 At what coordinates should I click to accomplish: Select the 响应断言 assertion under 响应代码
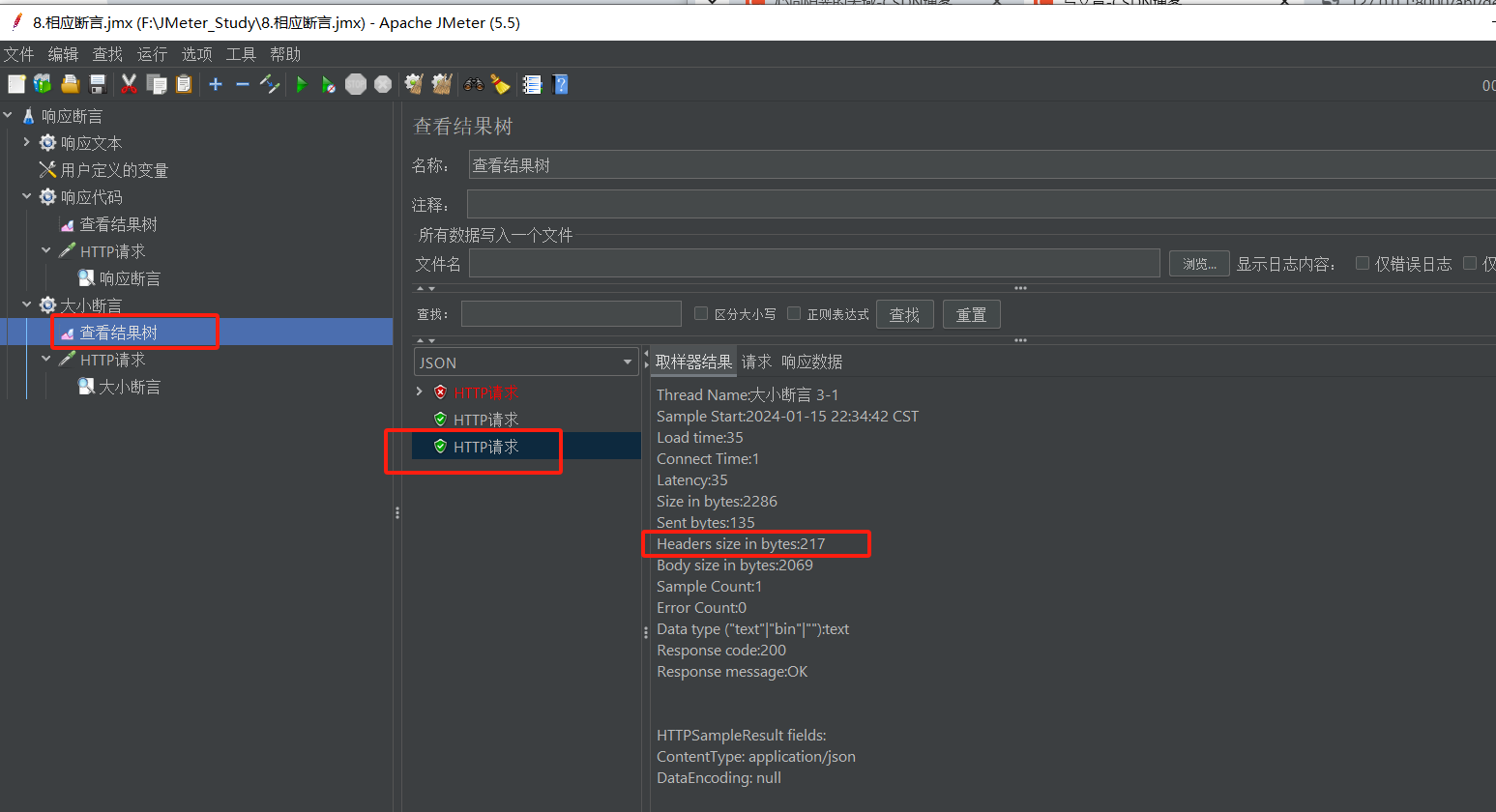tap(130, 278)
